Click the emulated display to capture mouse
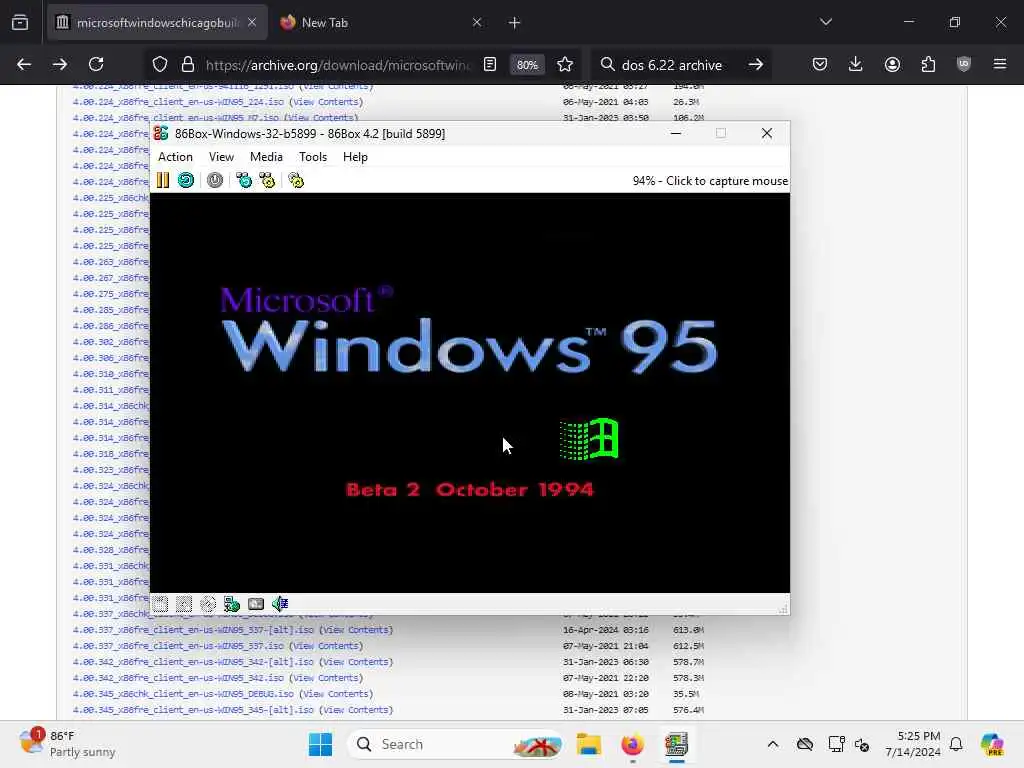This screenshot has height=768, width=1024. tap(470, 392)
